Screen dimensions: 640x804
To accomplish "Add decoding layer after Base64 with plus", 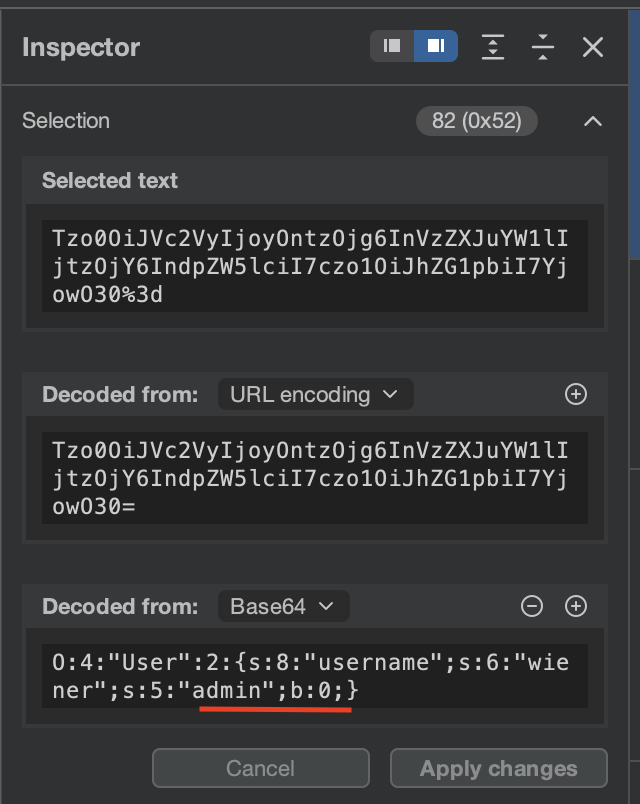I will [576, 606].
